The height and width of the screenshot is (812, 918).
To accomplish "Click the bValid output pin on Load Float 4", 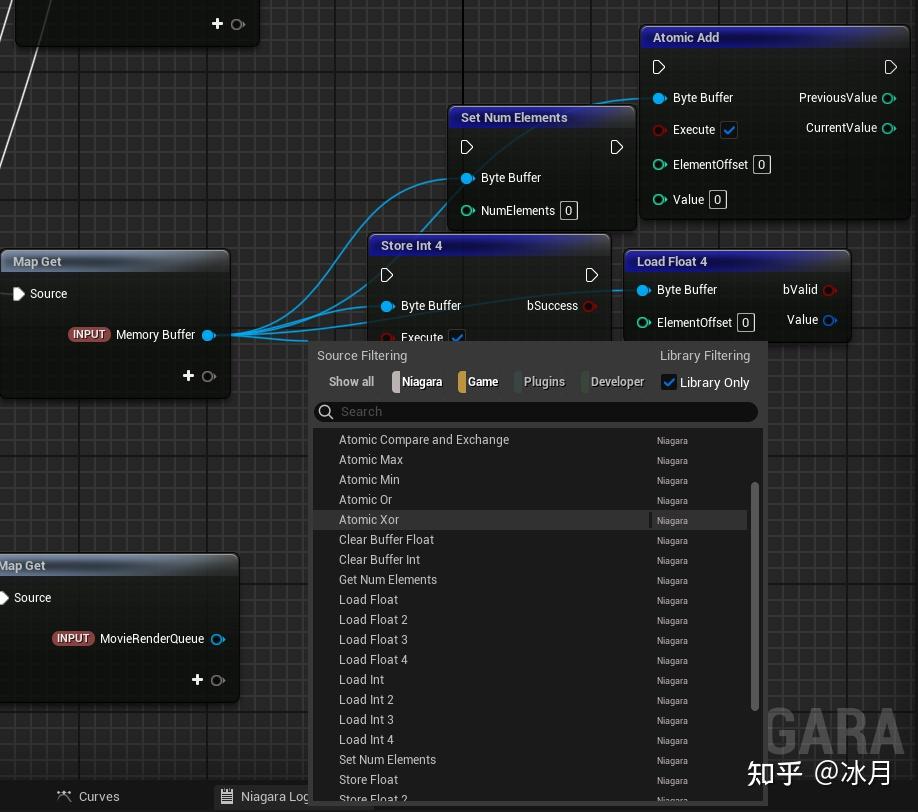I will [829, 290].
